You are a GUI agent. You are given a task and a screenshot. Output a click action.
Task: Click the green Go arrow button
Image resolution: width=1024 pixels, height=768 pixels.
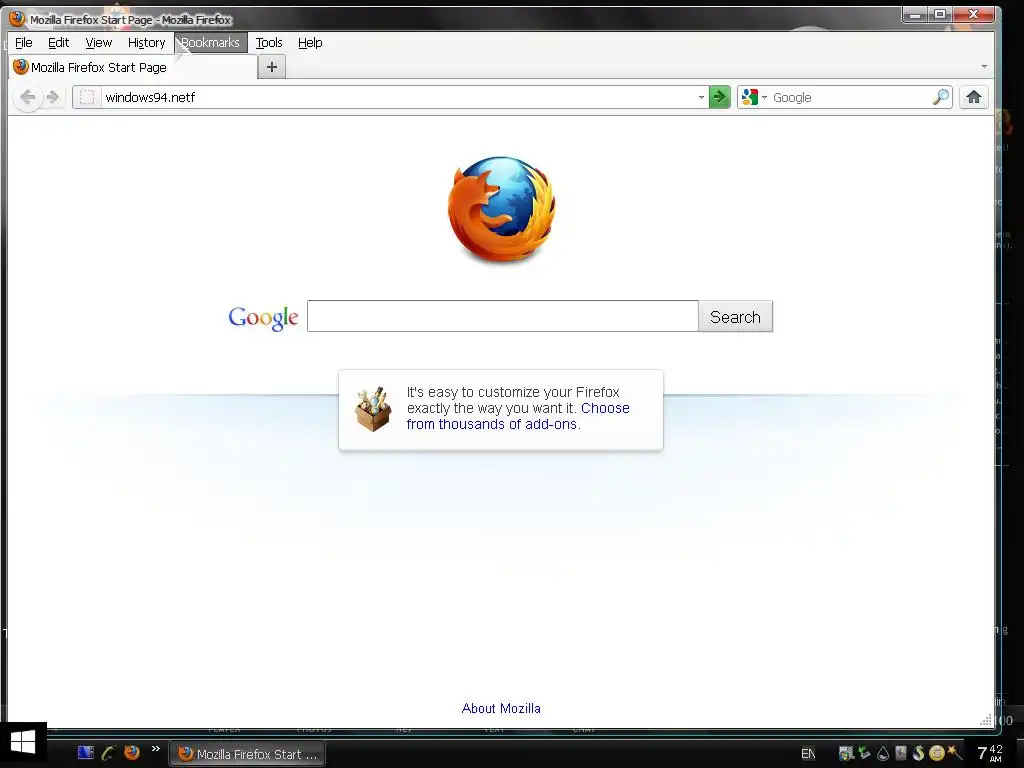click(720, 97)
